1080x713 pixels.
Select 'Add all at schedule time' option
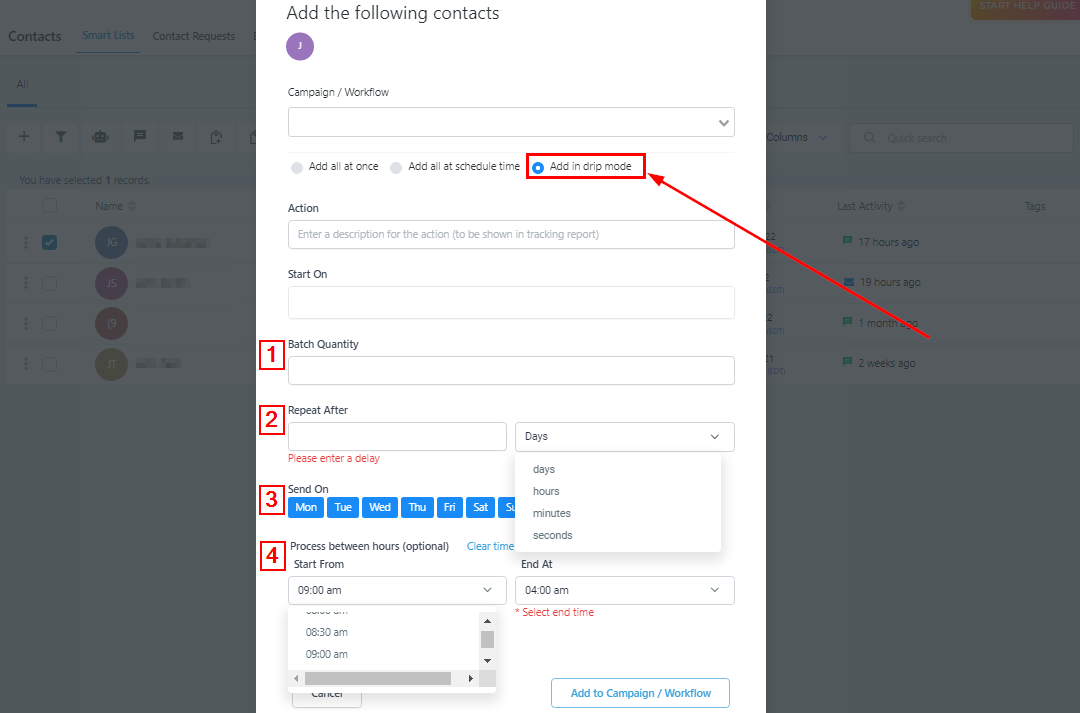pos(397,167)
